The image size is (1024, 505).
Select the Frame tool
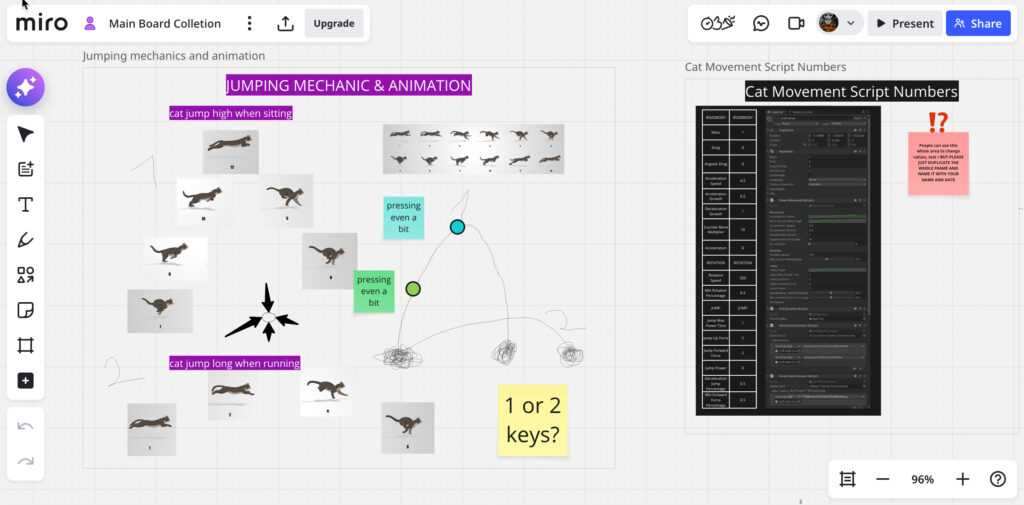pyautogui.click(x=26, y=345)
